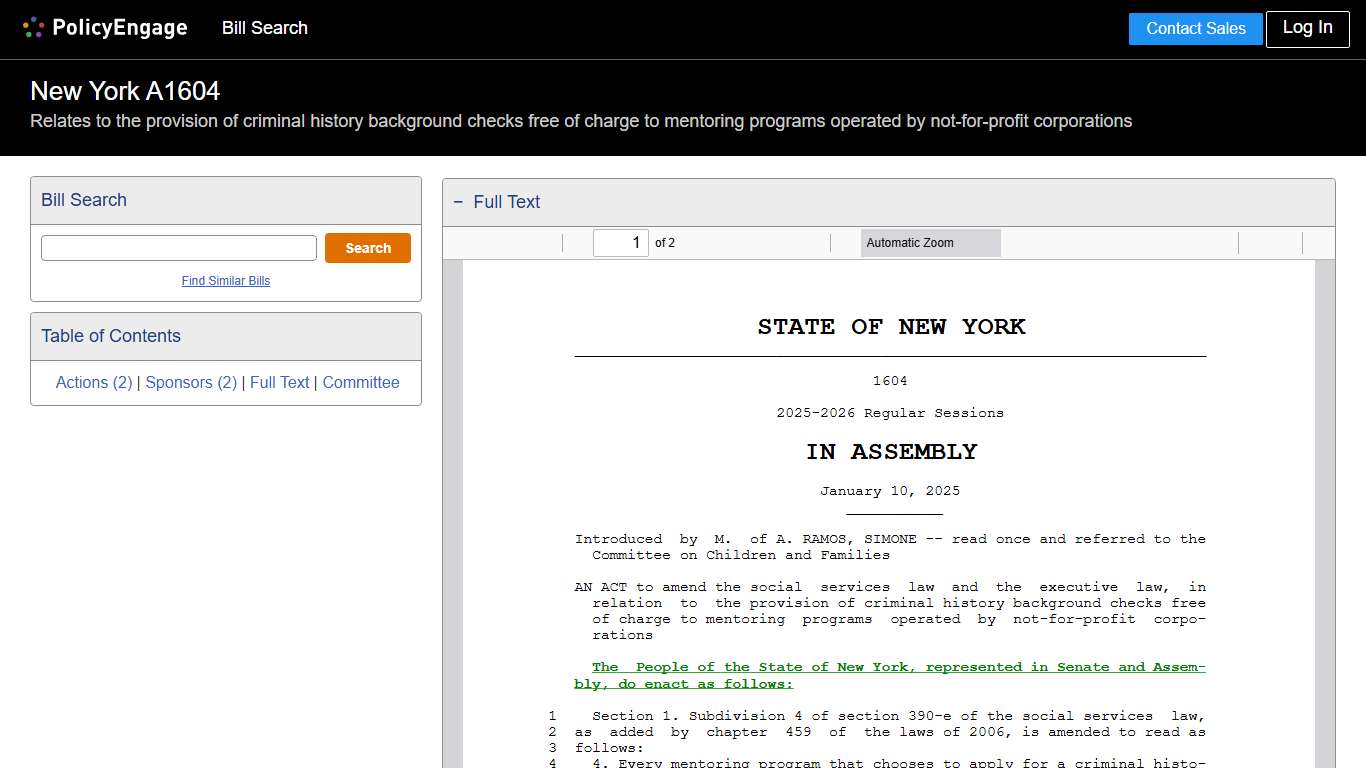1366x768 pixels.
Task: Select Bill Search in the top navigation
Action: 264,28
